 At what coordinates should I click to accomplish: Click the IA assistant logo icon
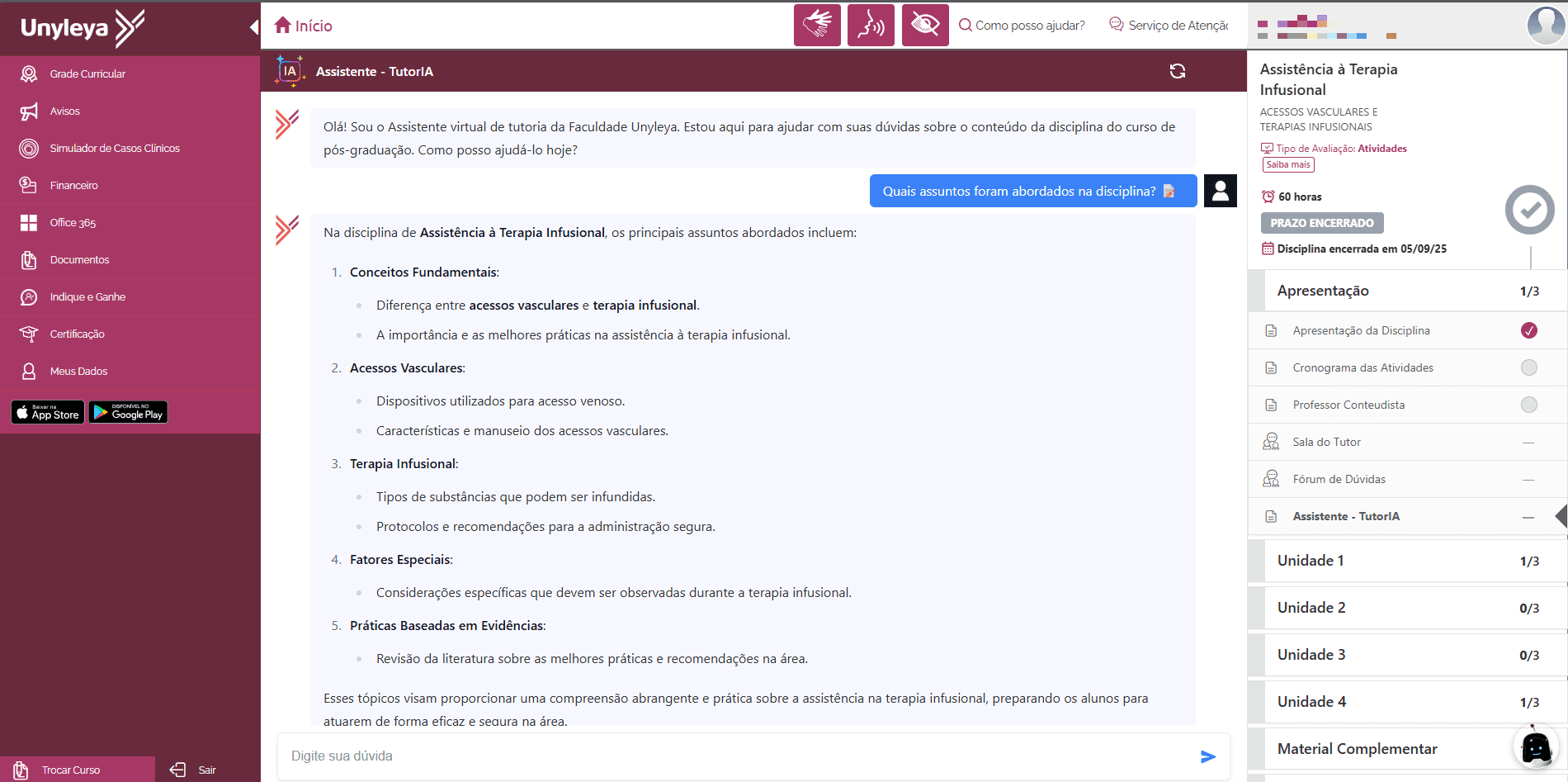tap(290, 71)
